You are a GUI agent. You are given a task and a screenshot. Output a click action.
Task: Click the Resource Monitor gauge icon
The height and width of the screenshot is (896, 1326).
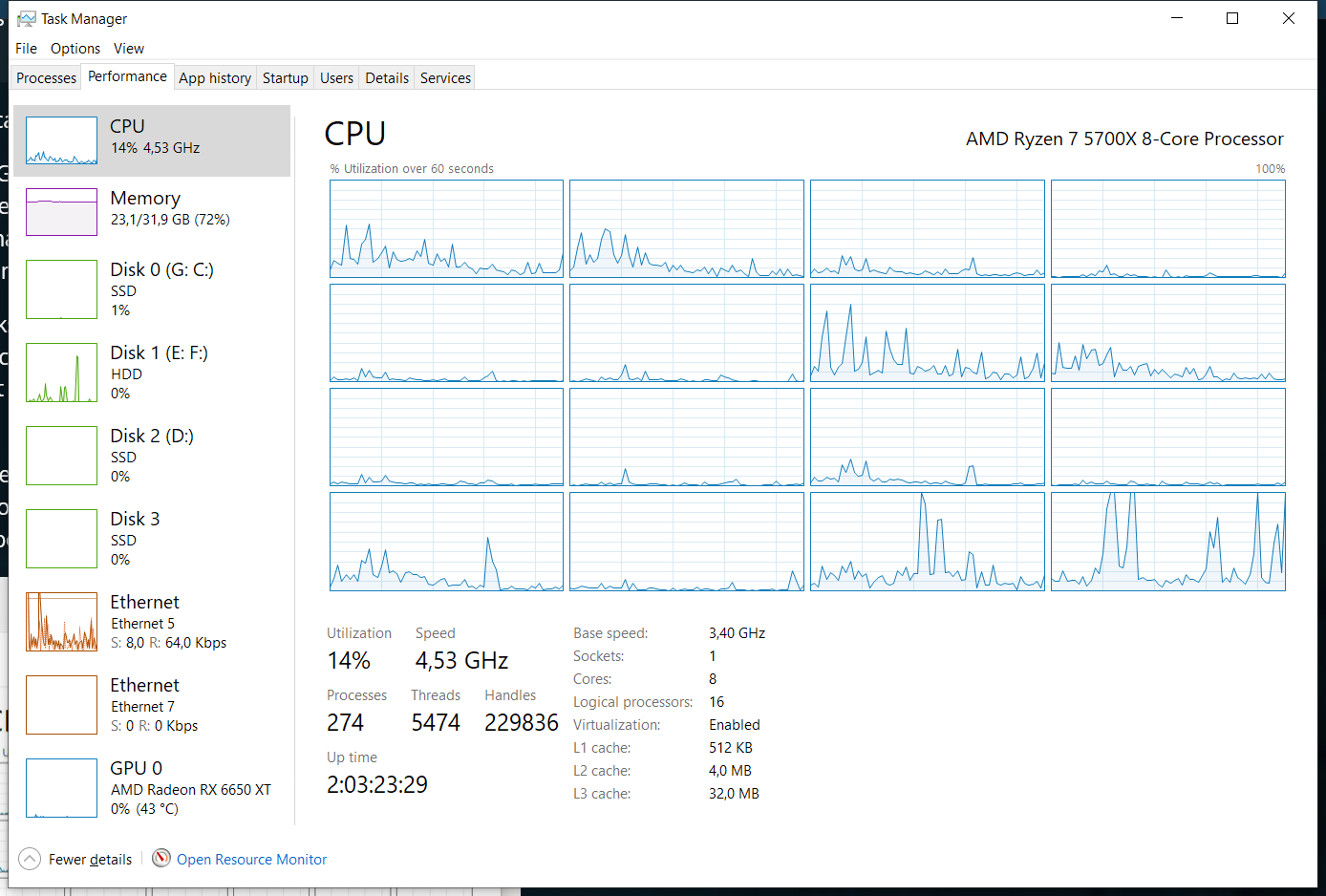pyautogui.click(x=161, y=859)
